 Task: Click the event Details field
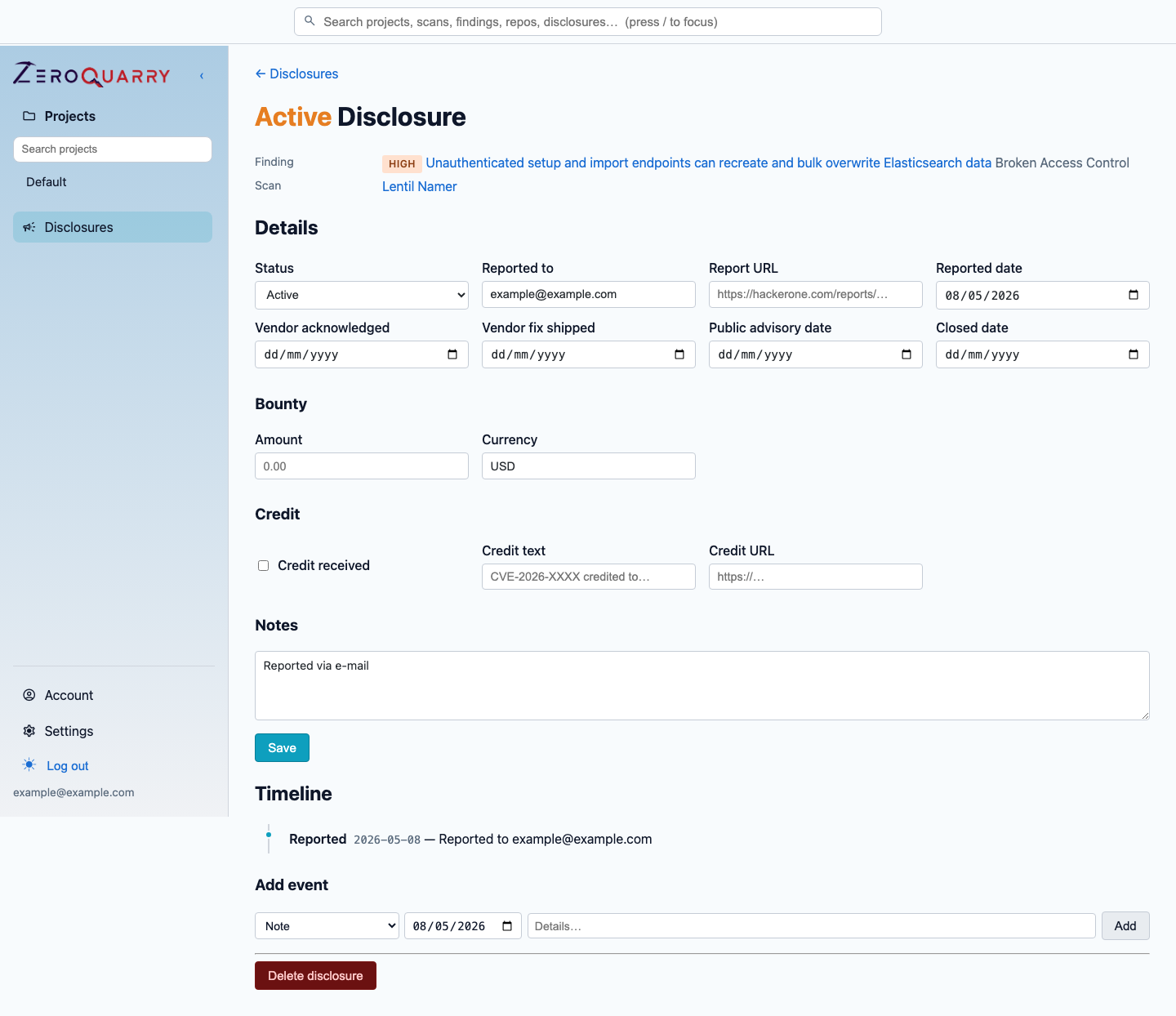(812, 926)
